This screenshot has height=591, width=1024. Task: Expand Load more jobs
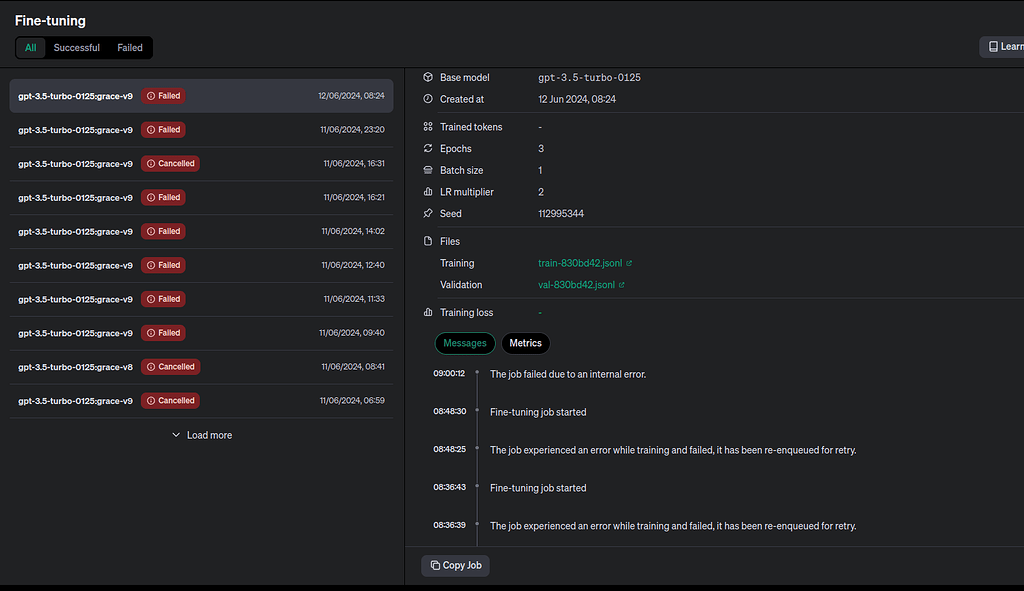click(202, 435)
